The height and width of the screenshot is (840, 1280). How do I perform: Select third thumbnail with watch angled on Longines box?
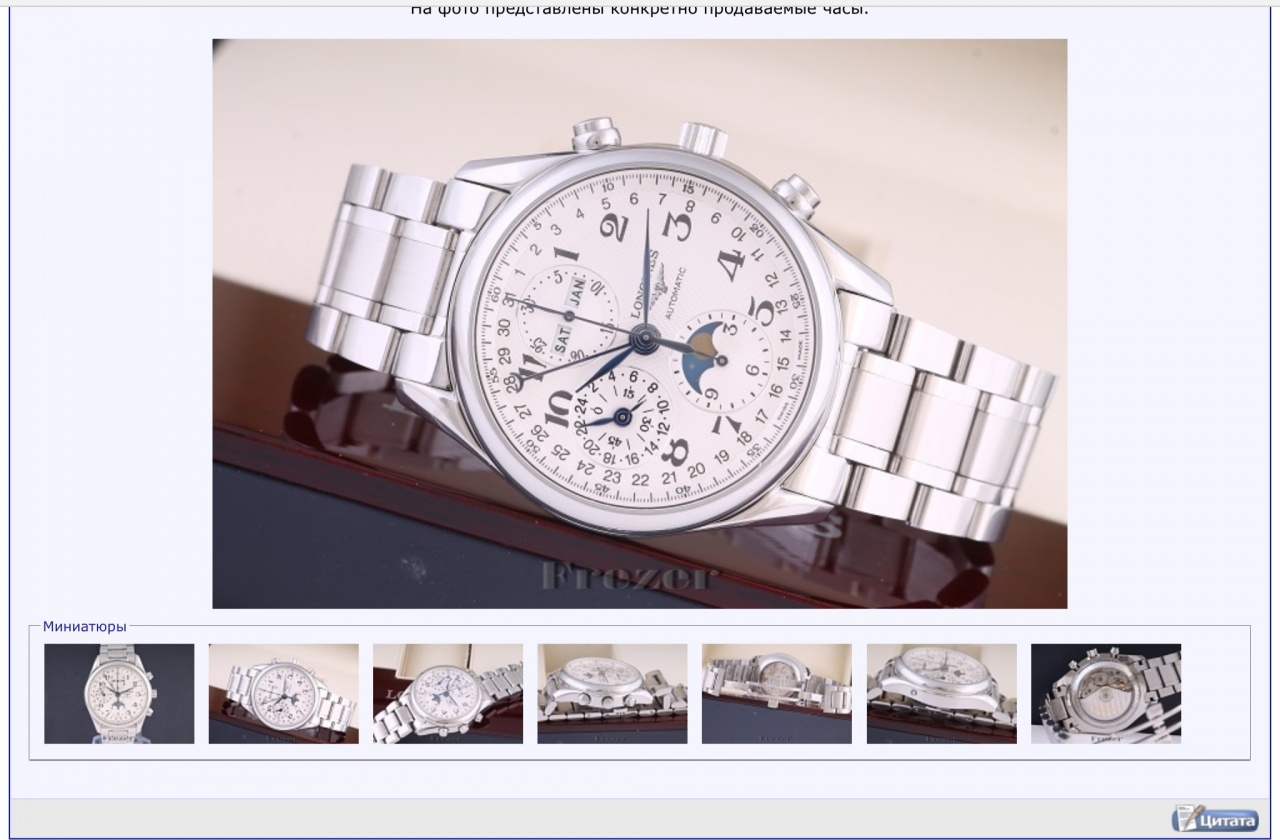click(x=448, y=693)
